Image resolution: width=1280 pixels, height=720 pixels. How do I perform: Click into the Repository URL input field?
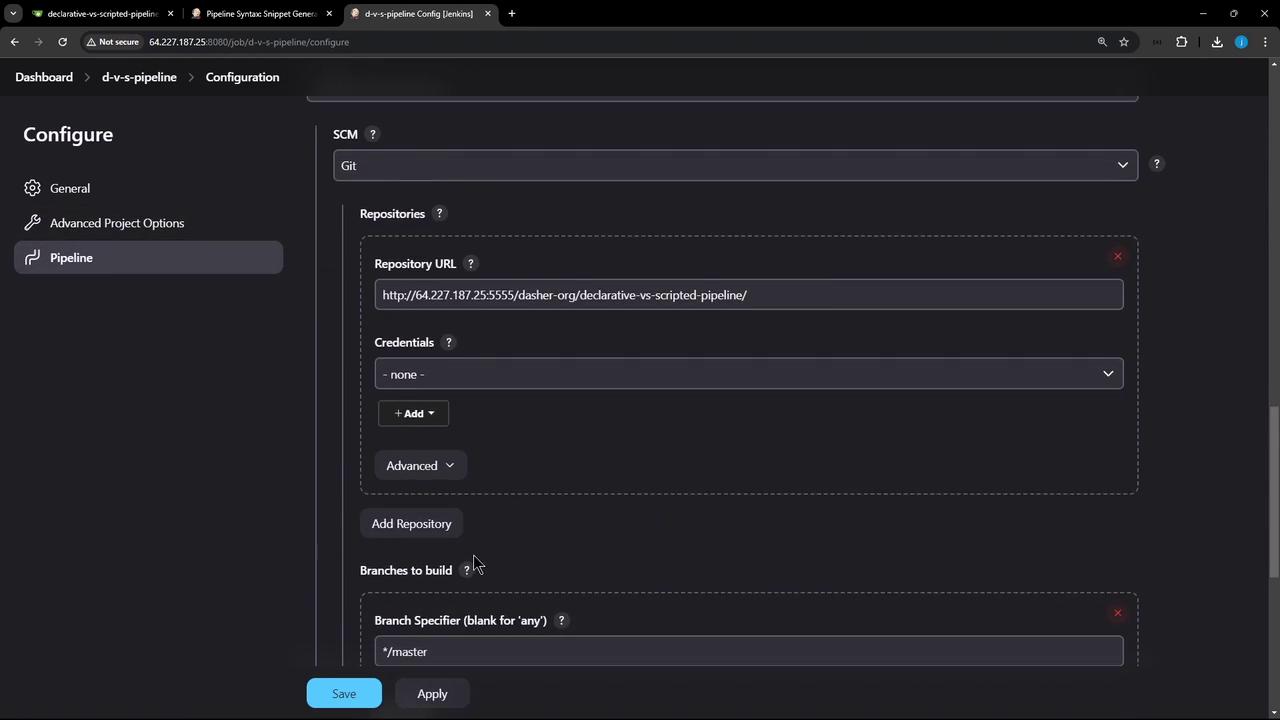tap(749, 295)
